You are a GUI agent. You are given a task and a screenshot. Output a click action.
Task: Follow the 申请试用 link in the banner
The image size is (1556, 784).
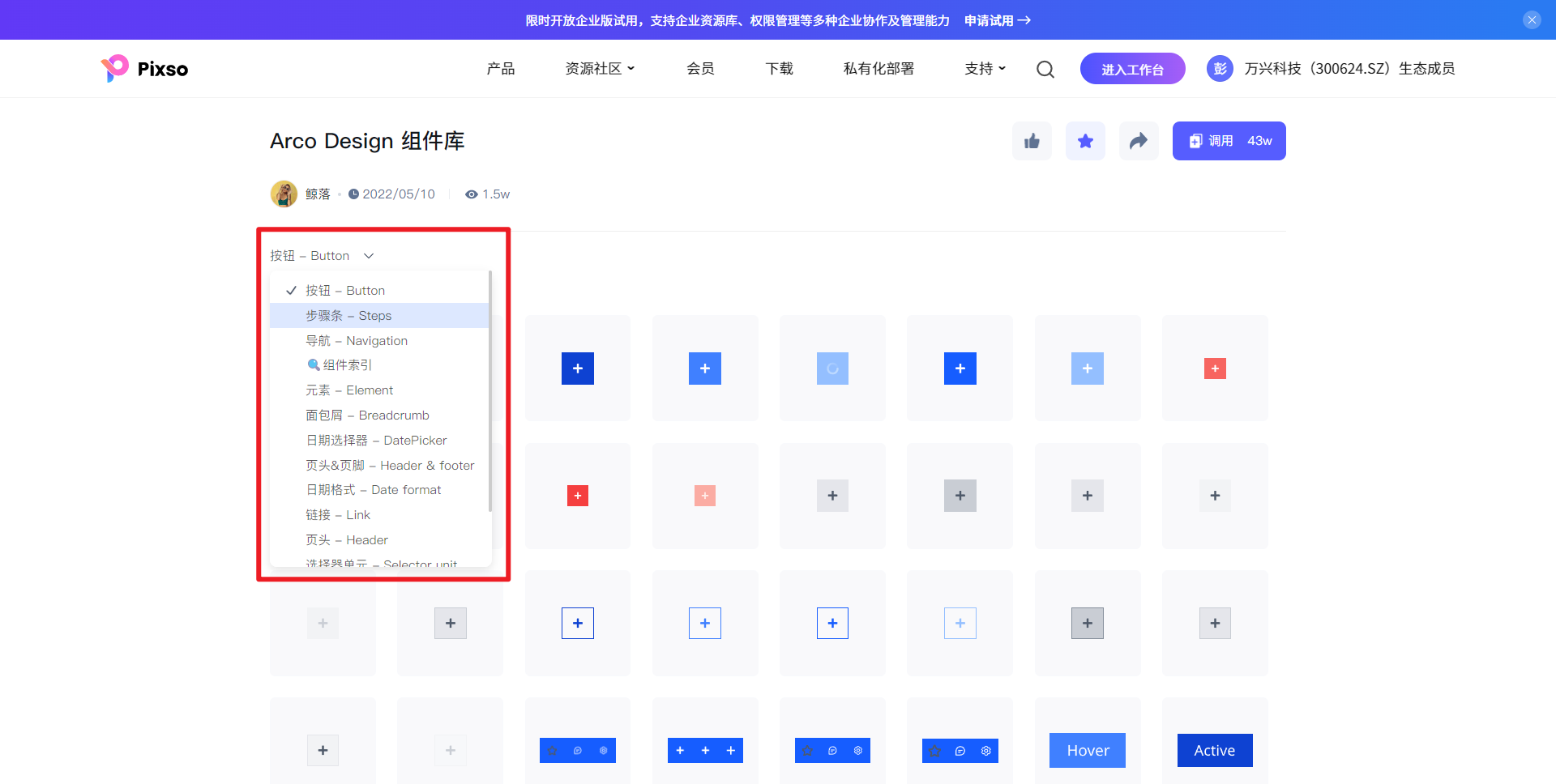tap(997, 20)
